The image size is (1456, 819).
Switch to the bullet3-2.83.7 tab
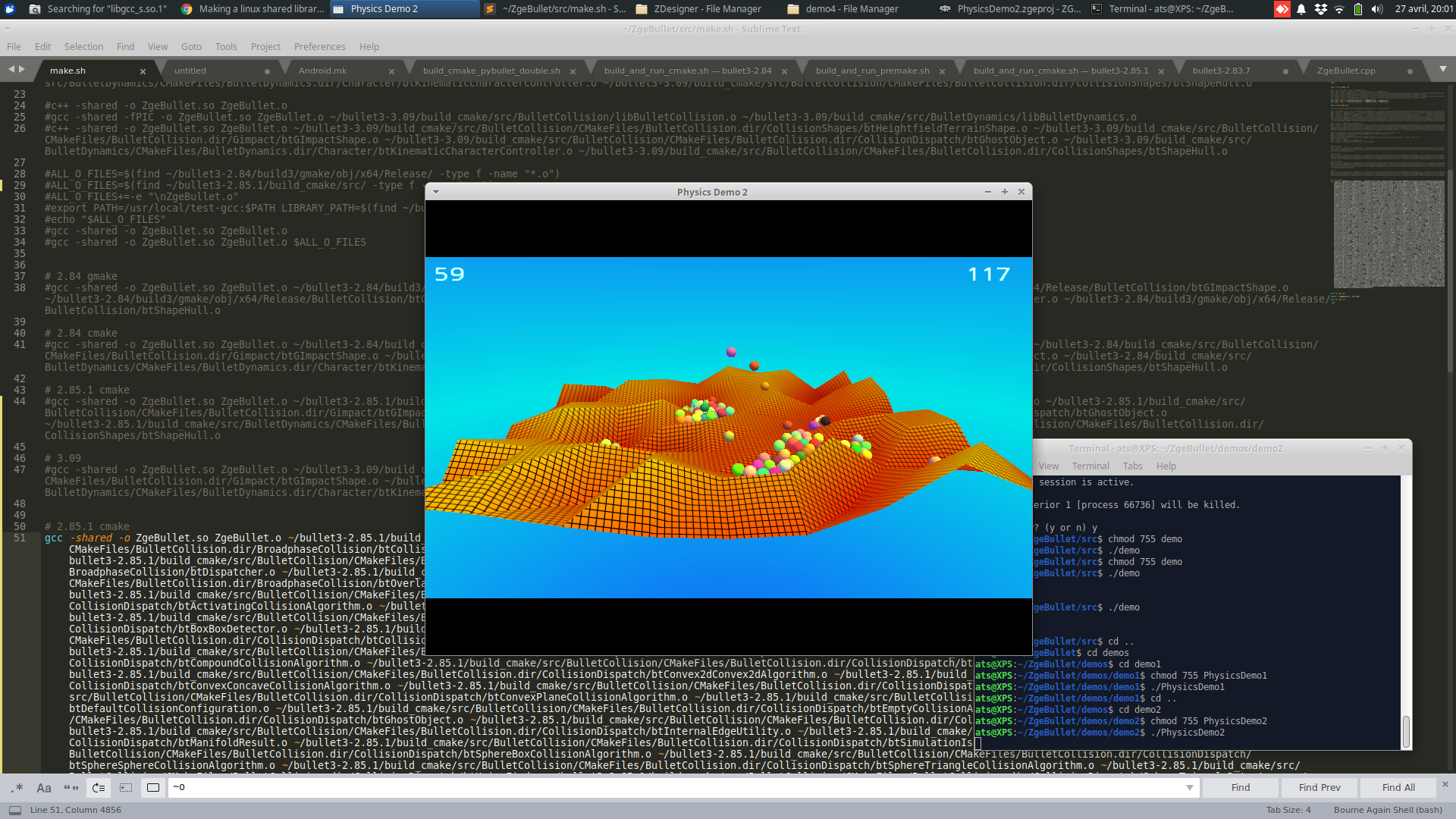coord(1221,71)
